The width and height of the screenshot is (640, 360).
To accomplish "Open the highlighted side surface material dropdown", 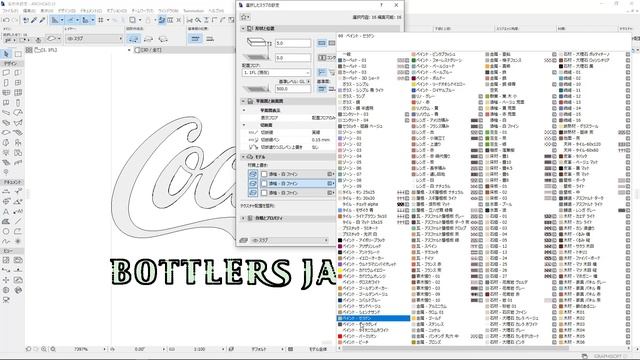I will [x=298, y=184].
